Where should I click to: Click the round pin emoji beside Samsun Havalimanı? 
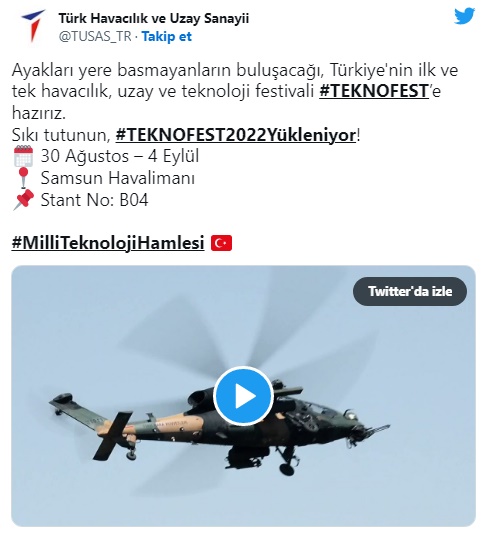23,178
